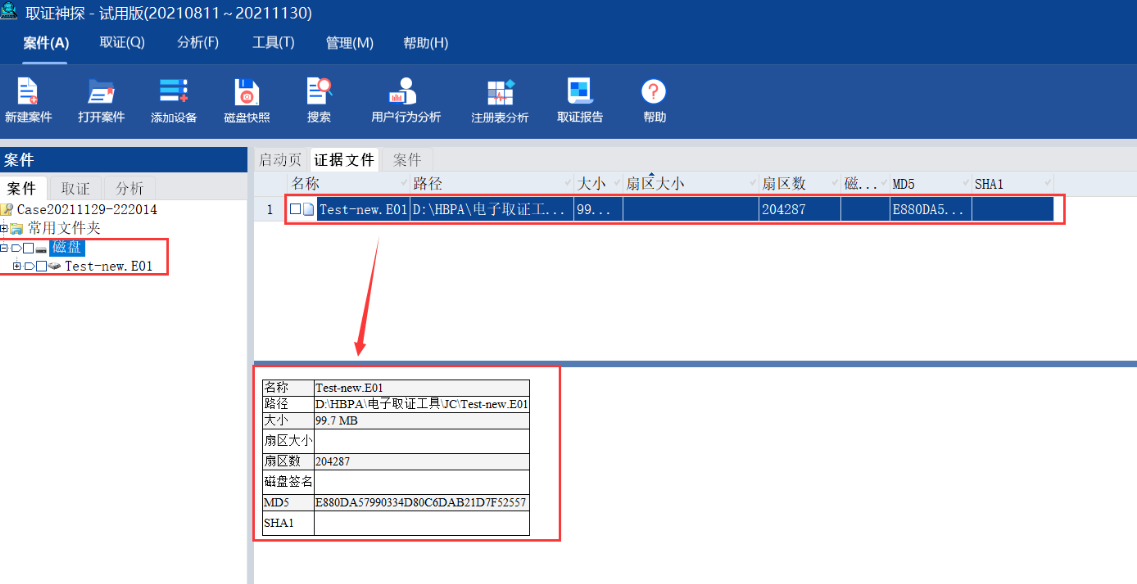
Task: Switch to the 启动页 tab
Action: point(281,160)
